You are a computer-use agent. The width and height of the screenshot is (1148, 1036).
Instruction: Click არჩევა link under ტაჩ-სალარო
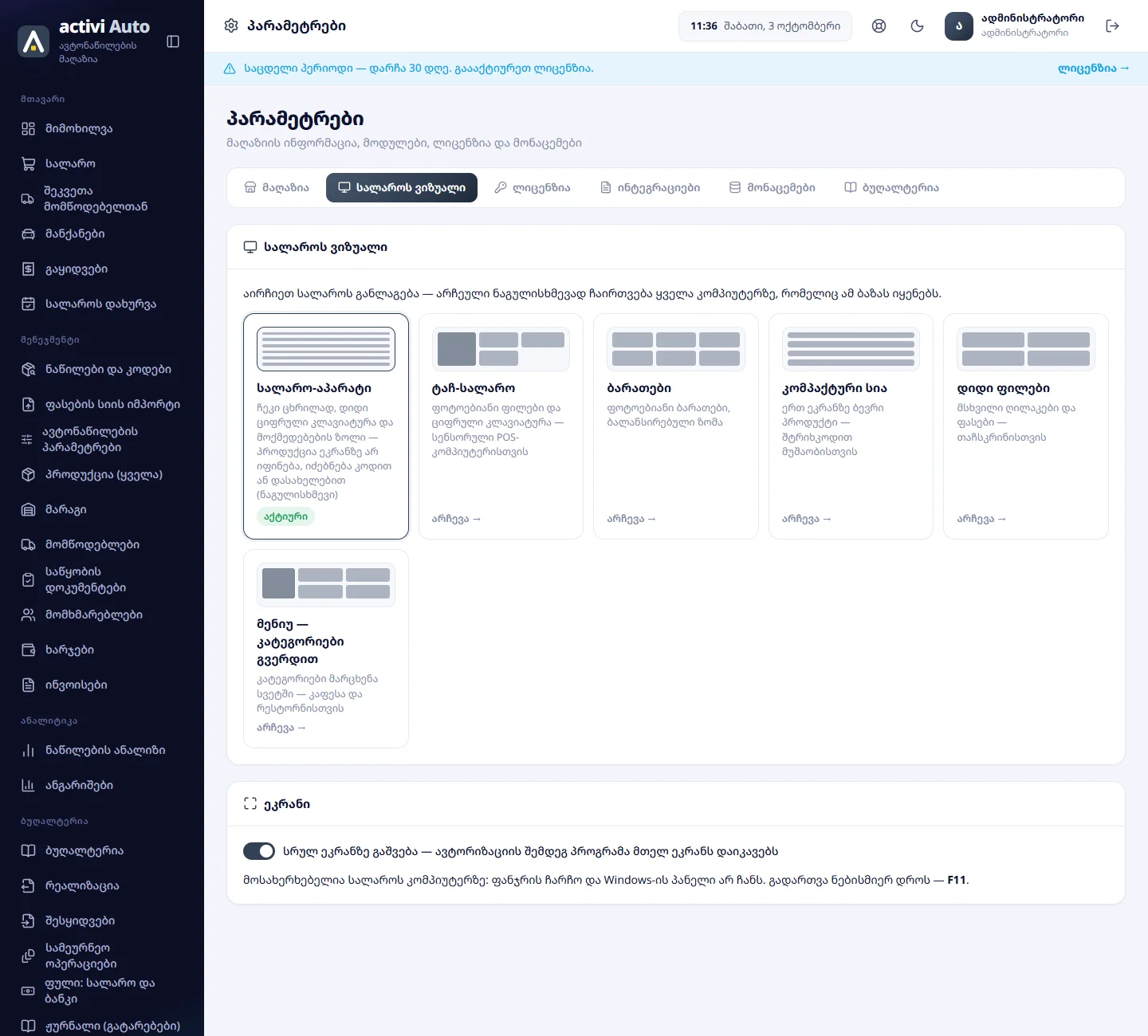point(457,519)
